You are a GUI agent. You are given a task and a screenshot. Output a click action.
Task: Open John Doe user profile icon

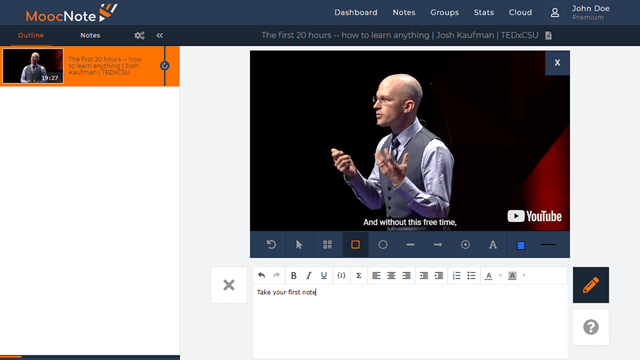click(x=555, y=13)
